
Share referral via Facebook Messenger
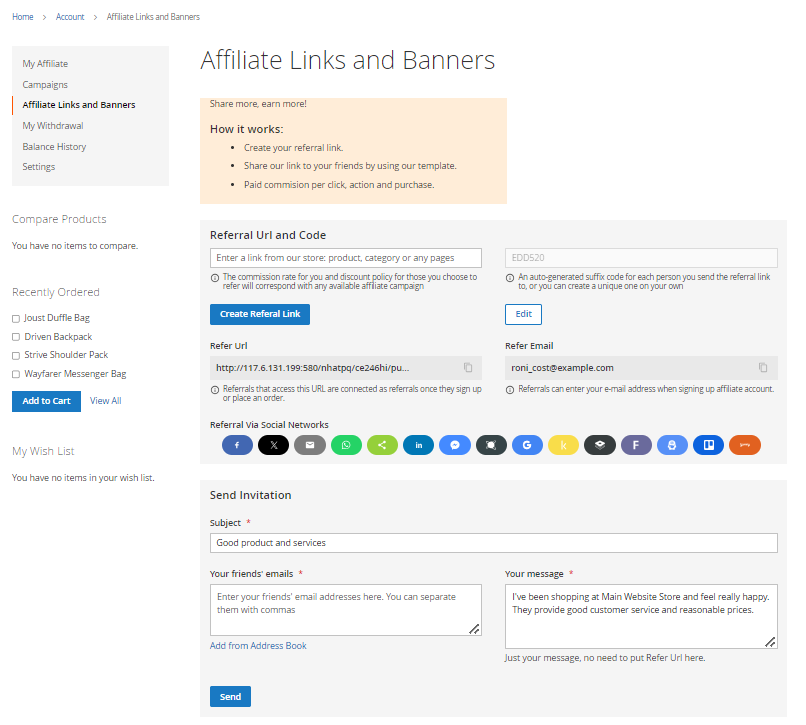pyautogui.click(x=455, y=445)
